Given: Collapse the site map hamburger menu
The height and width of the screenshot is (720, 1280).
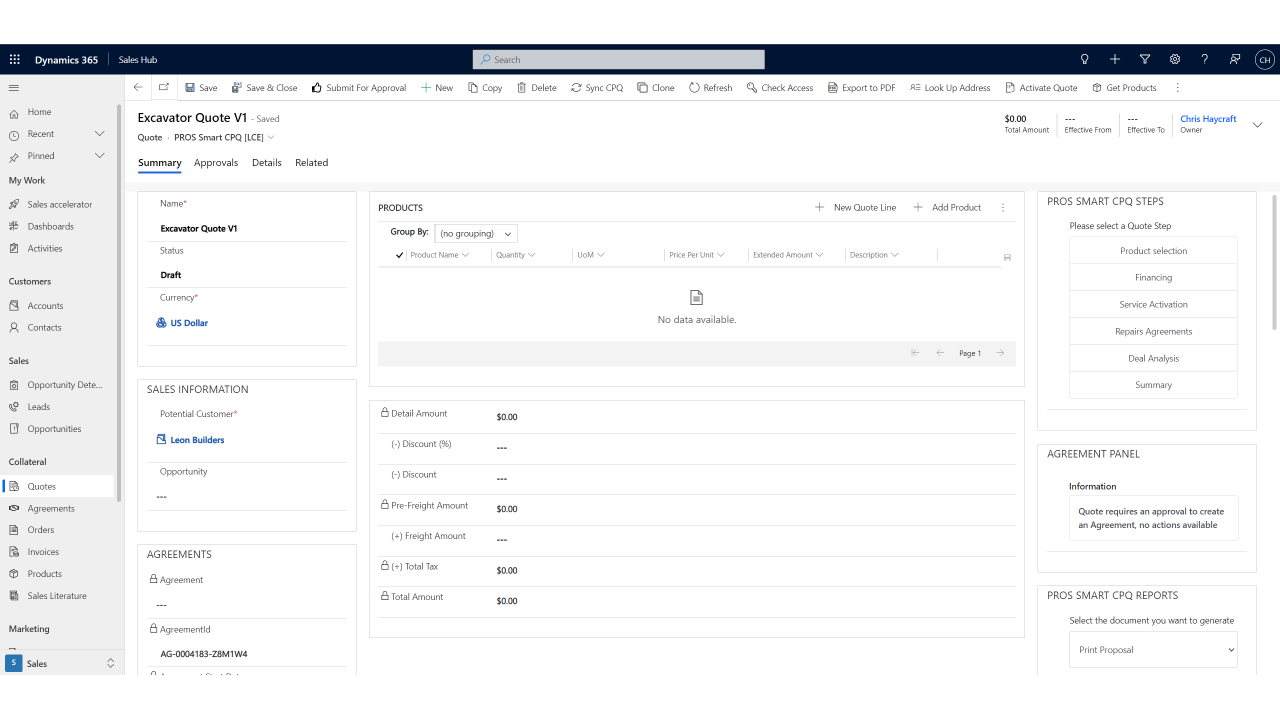Looking at the screenshot, I should coord(14,88).
